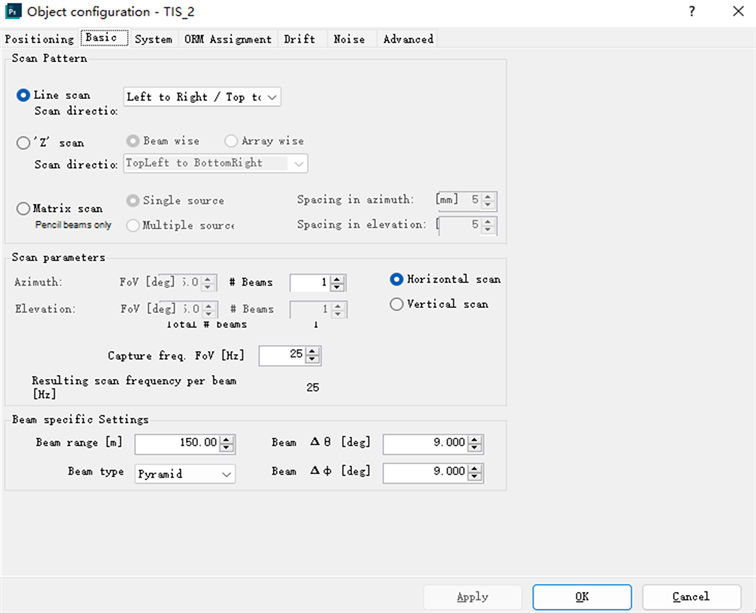756x613 pixels.
Task: Expand the Beam type Pyramid dropdown
Action: 185,473
